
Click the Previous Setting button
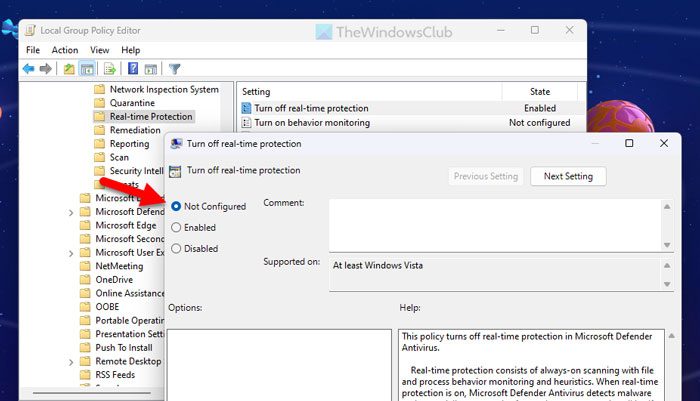486,176
